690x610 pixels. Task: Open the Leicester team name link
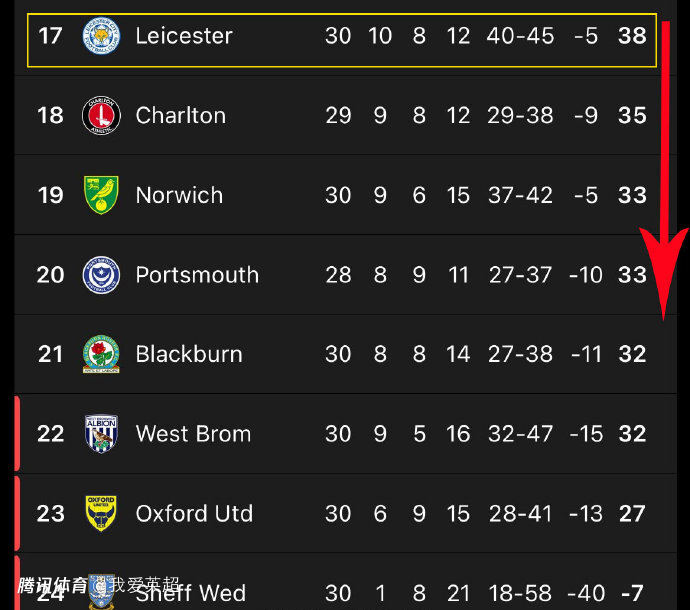click(x=184, y=36)
